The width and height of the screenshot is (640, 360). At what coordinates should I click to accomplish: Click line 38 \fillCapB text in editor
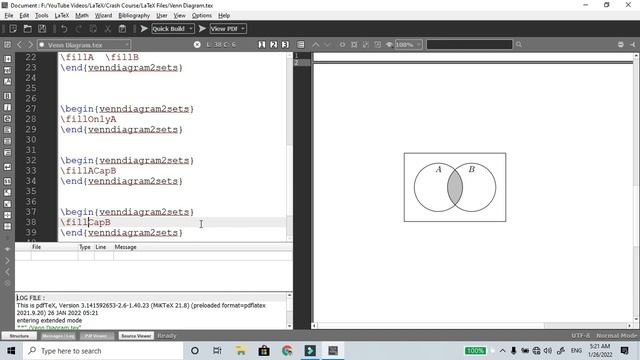coord(85,222)
